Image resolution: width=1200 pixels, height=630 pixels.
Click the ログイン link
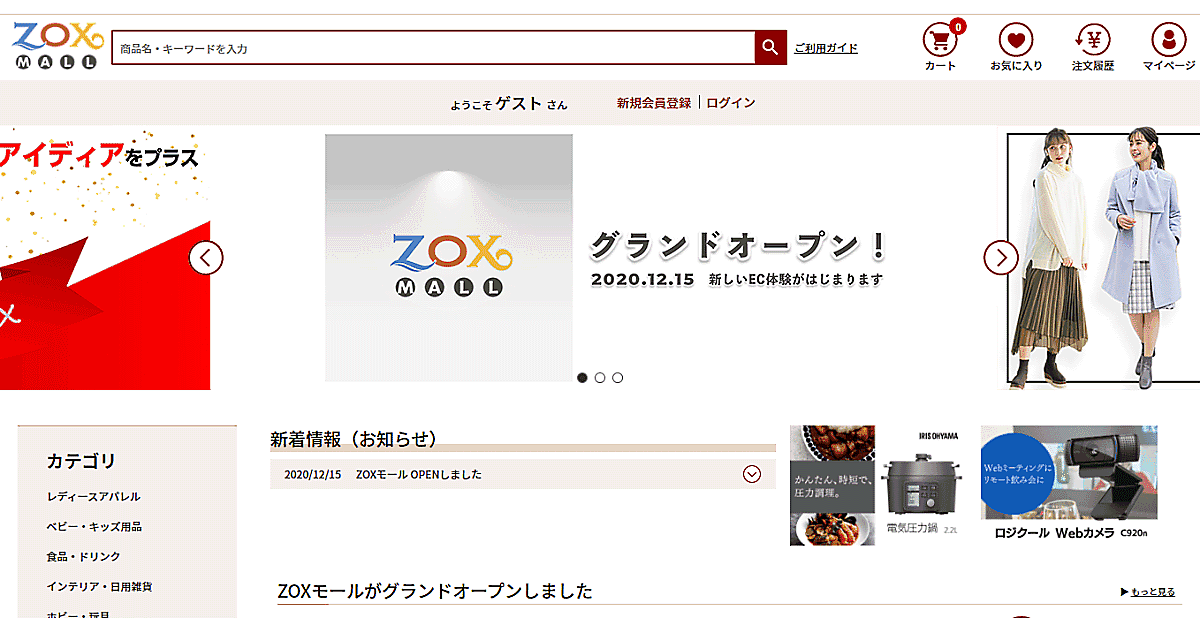[731, 103]
